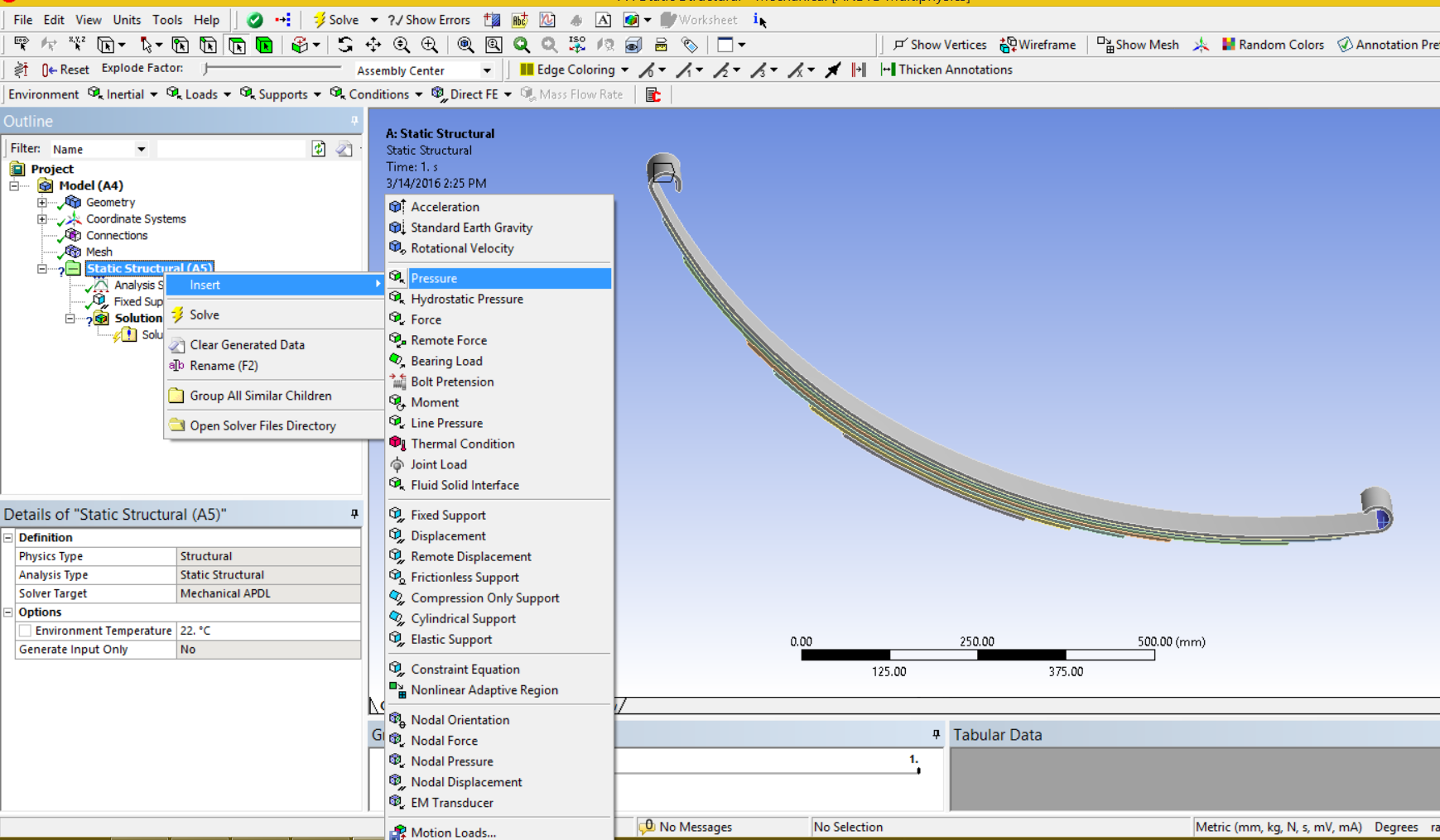This screenshot has height=840, width=1440.
Task: Click the ISO view icon
Action: click(x=577, y=45)
